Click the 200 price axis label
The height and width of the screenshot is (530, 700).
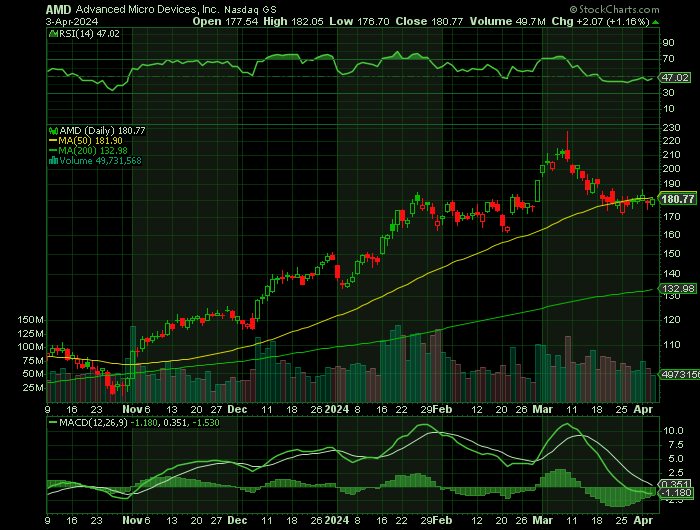click(671, 169)
